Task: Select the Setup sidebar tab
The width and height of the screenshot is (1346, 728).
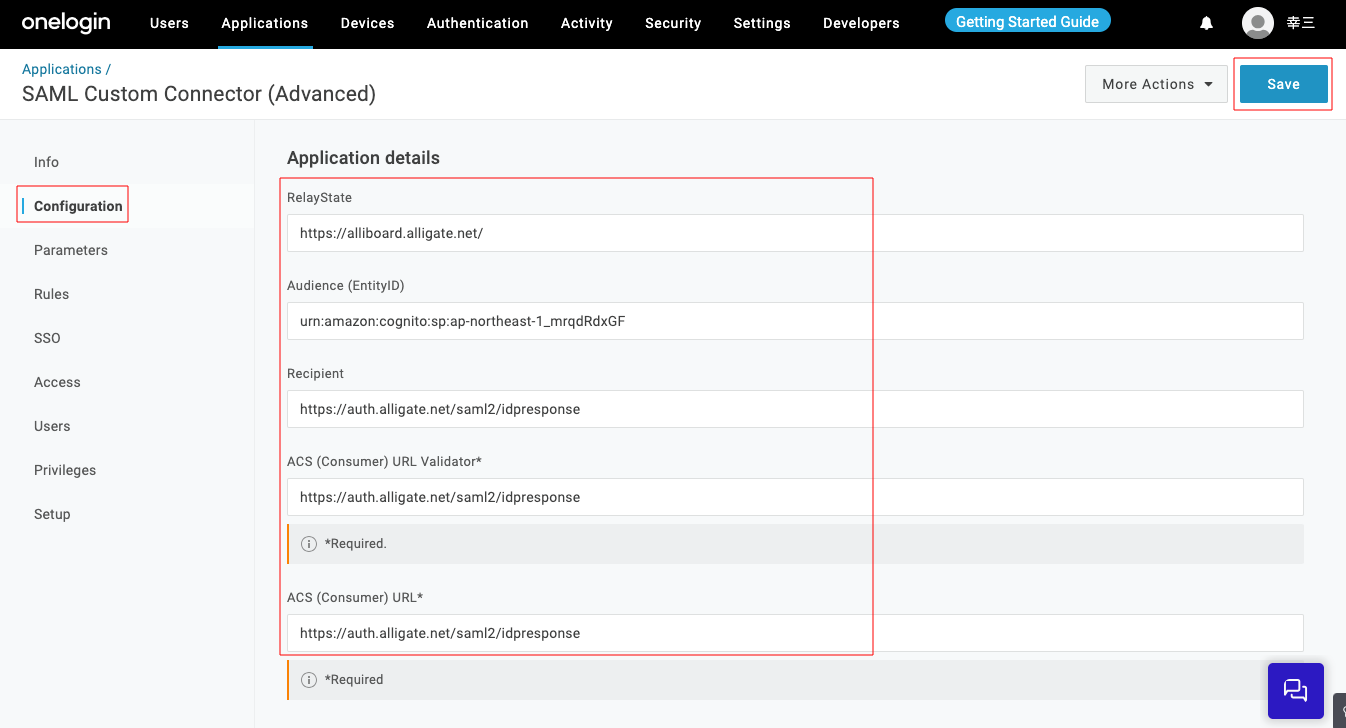Action: tap(52, 514)
